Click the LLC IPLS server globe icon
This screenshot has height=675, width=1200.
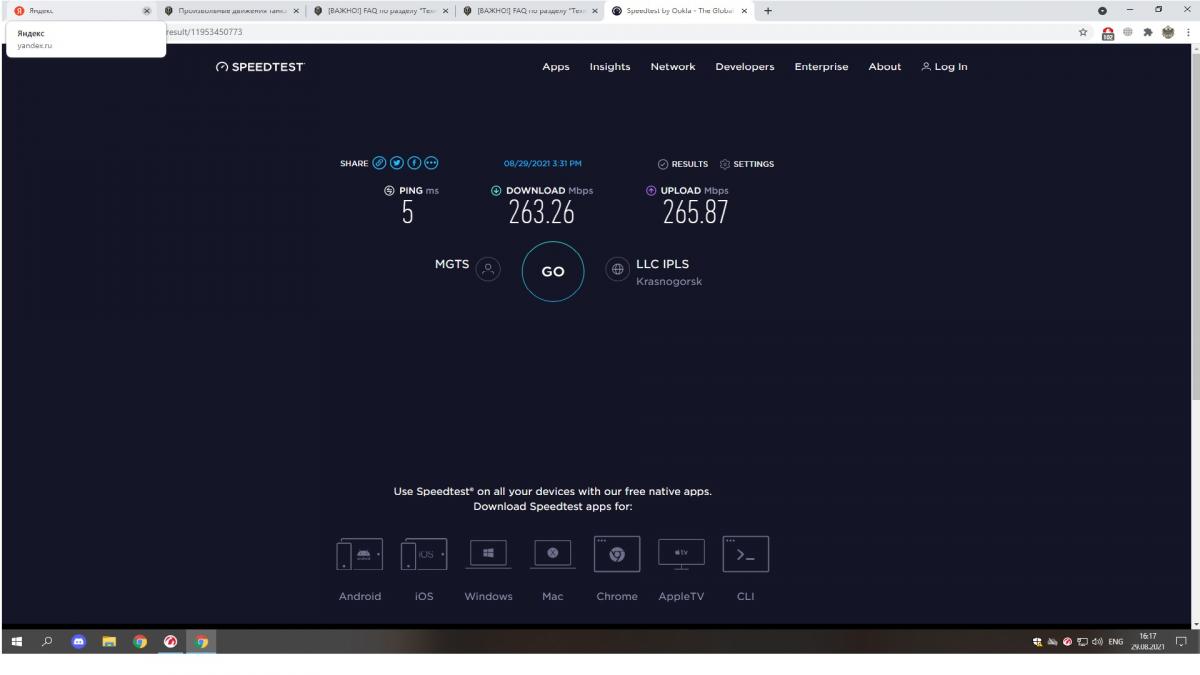point(618,269)
